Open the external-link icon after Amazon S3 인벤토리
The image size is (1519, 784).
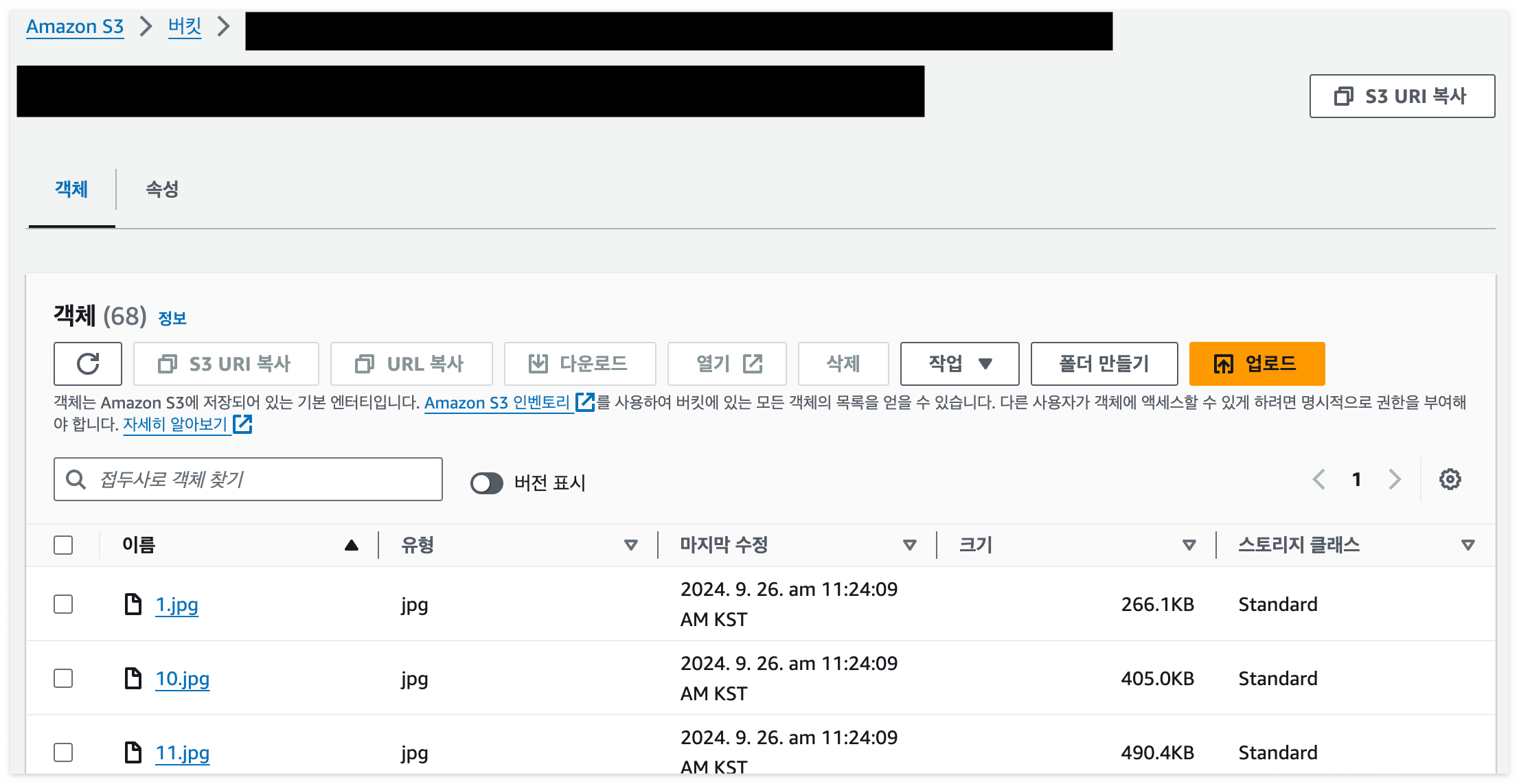(585, 402)
